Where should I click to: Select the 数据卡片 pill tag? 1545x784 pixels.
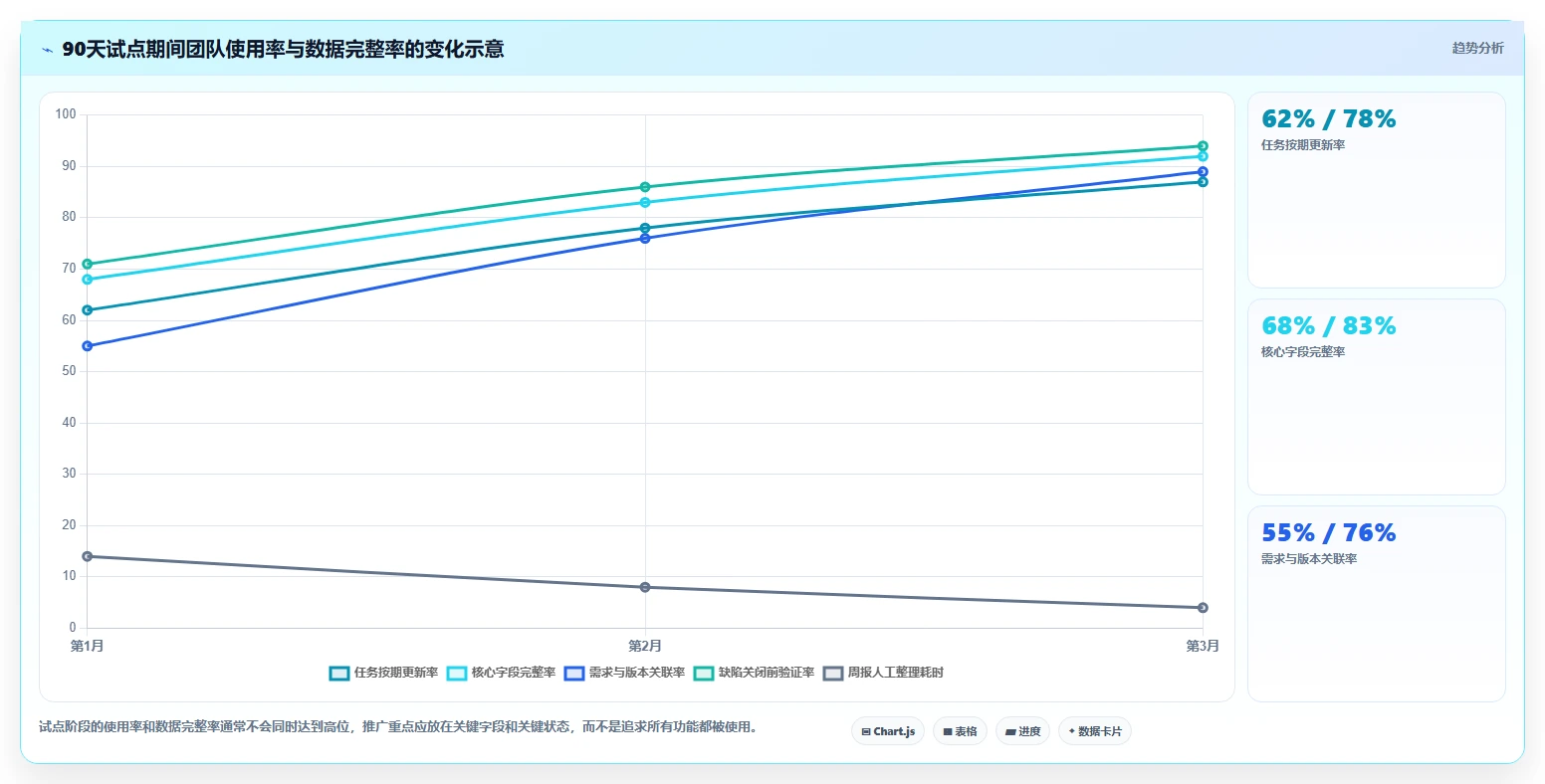[x=1095, y=731]
